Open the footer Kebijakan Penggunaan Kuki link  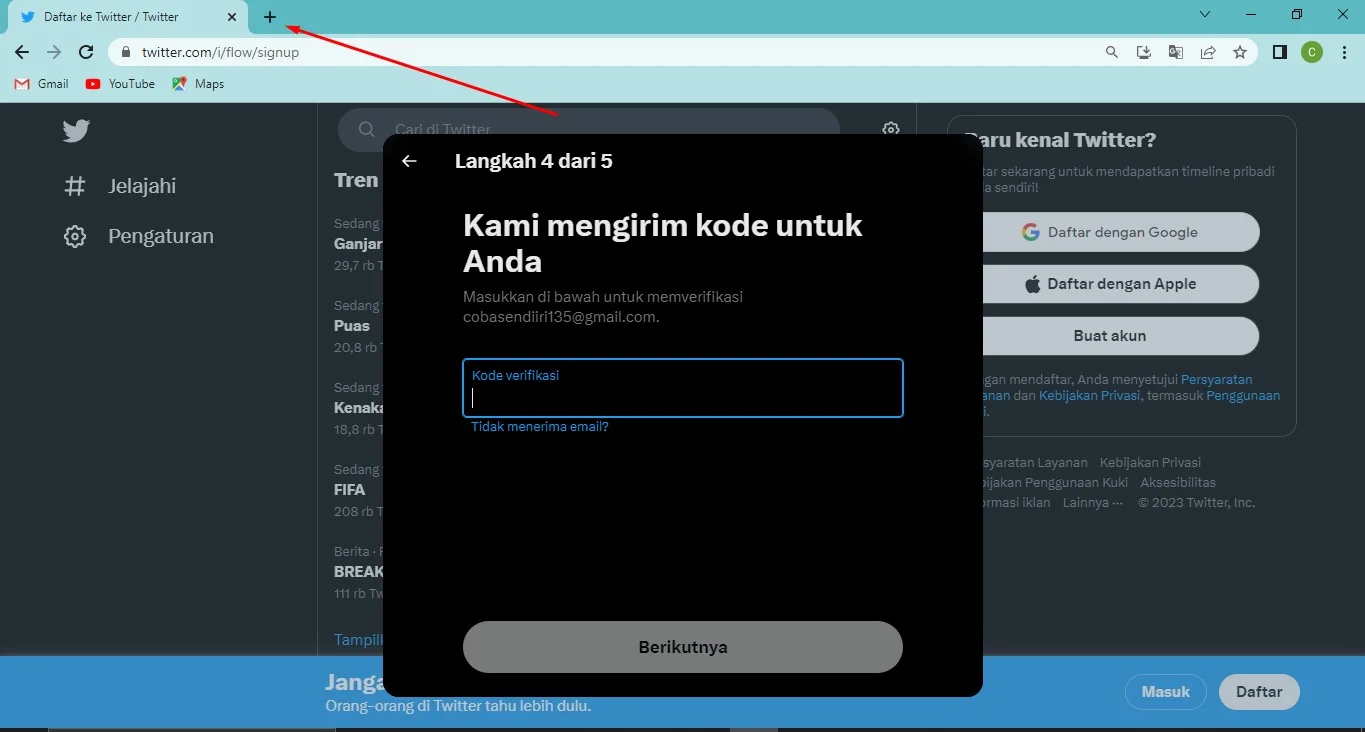pyautogui.click(x=1056, y=483)
